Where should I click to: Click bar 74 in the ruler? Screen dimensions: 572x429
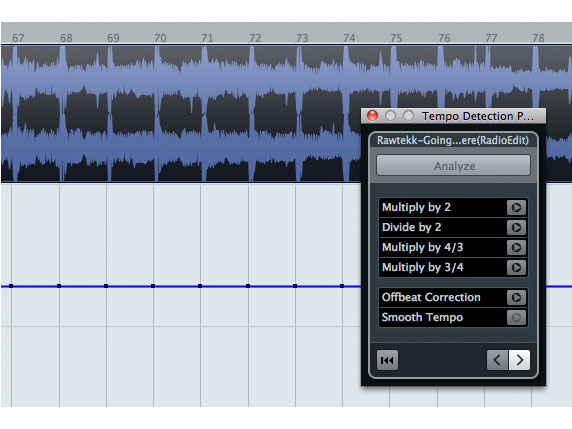coord(349,38)
